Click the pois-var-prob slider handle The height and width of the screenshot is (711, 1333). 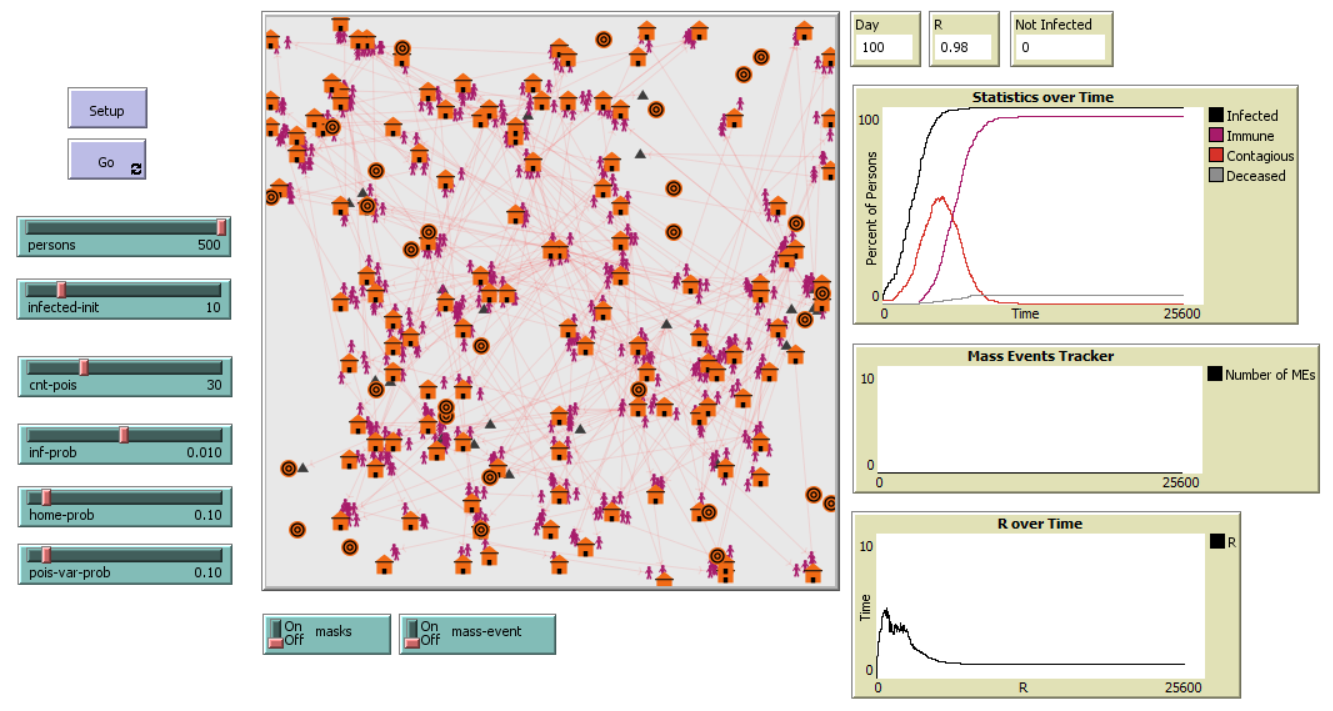46,554
